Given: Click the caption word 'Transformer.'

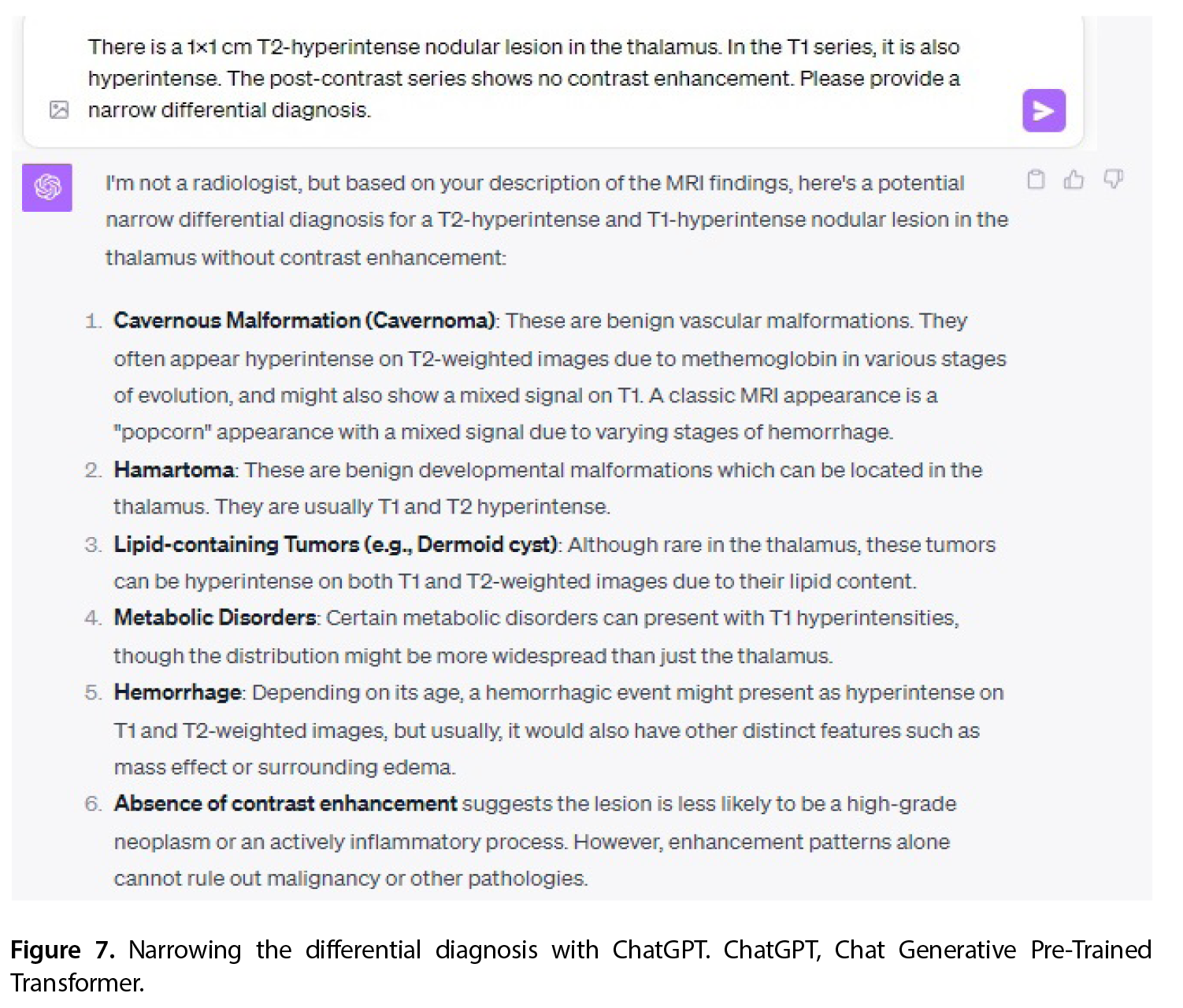Looking at the screenshot, I should (x=77, y=983).
